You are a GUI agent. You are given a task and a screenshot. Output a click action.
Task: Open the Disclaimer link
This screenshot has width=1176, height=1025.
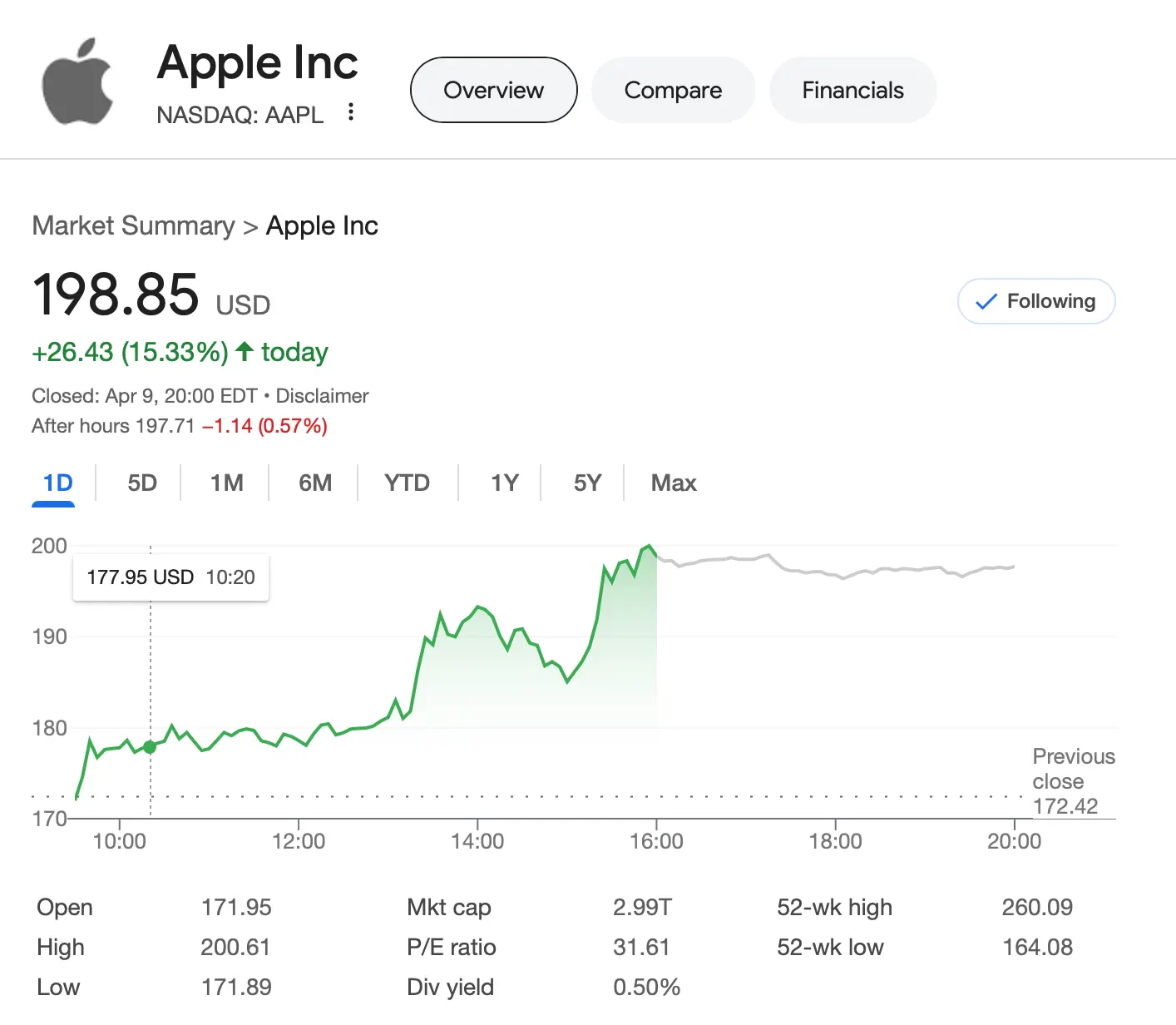[x=322, y=396]
